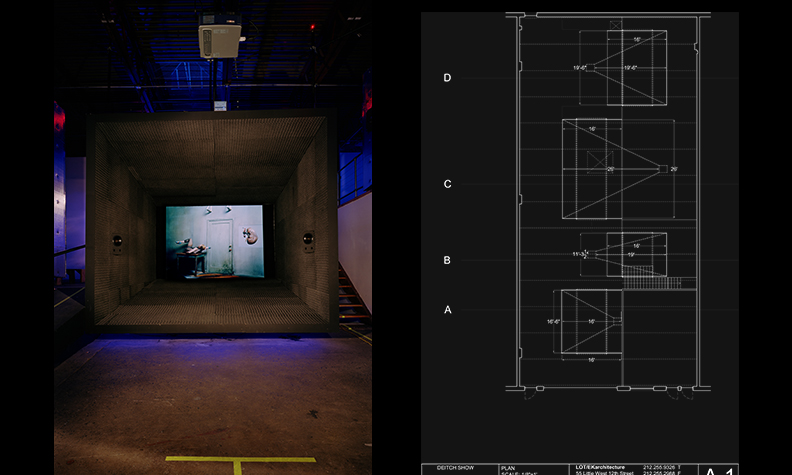Open the architectural floor plan drawing
Image resolution: width=792 pixels, height=475 pixels.
(x=580, y=244)
